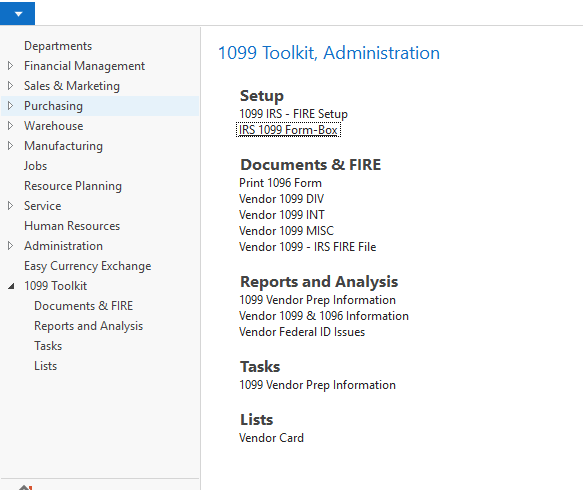This screenshot has width=583, height=490.
Task: Select Reports and Analysis in sidebar
Action: (x=88, y=326)
